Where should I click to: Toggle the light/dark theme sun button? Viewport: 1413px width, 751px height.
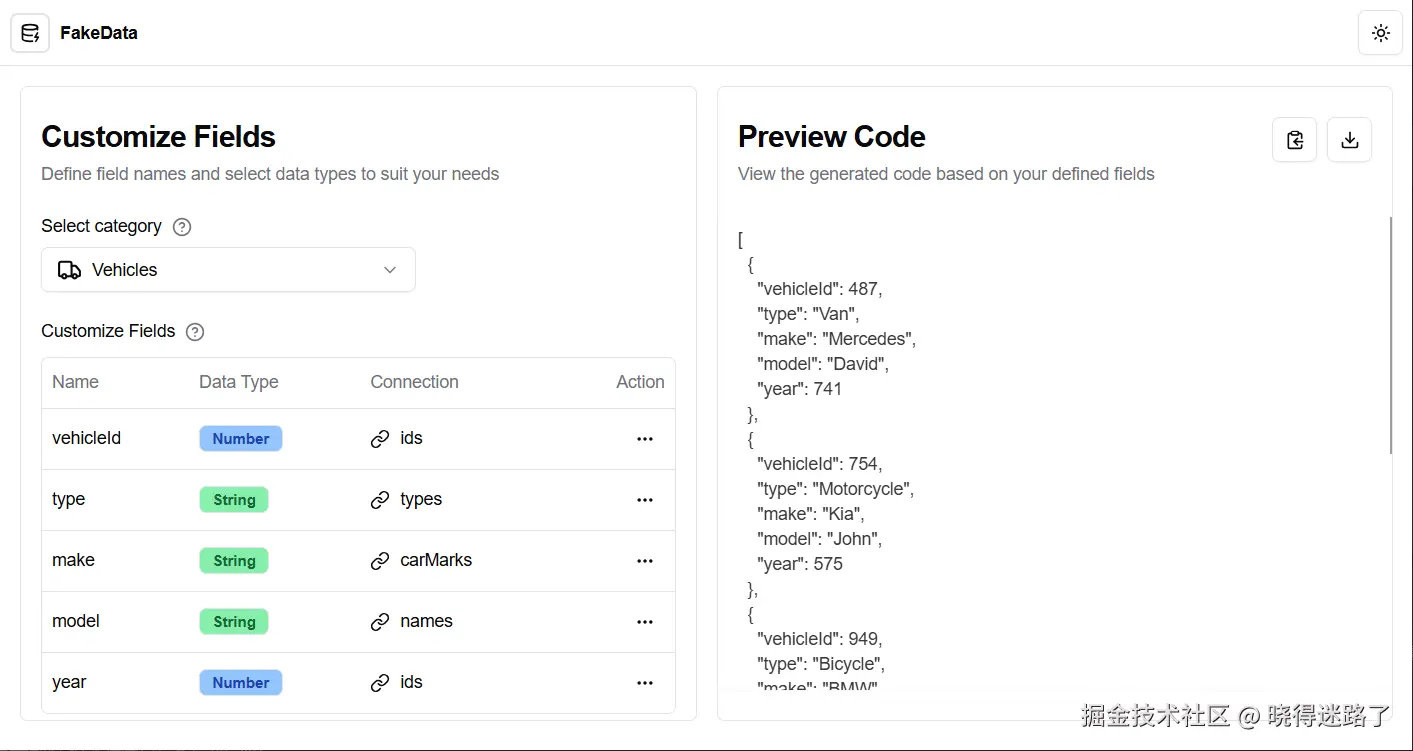point(1380,33)
